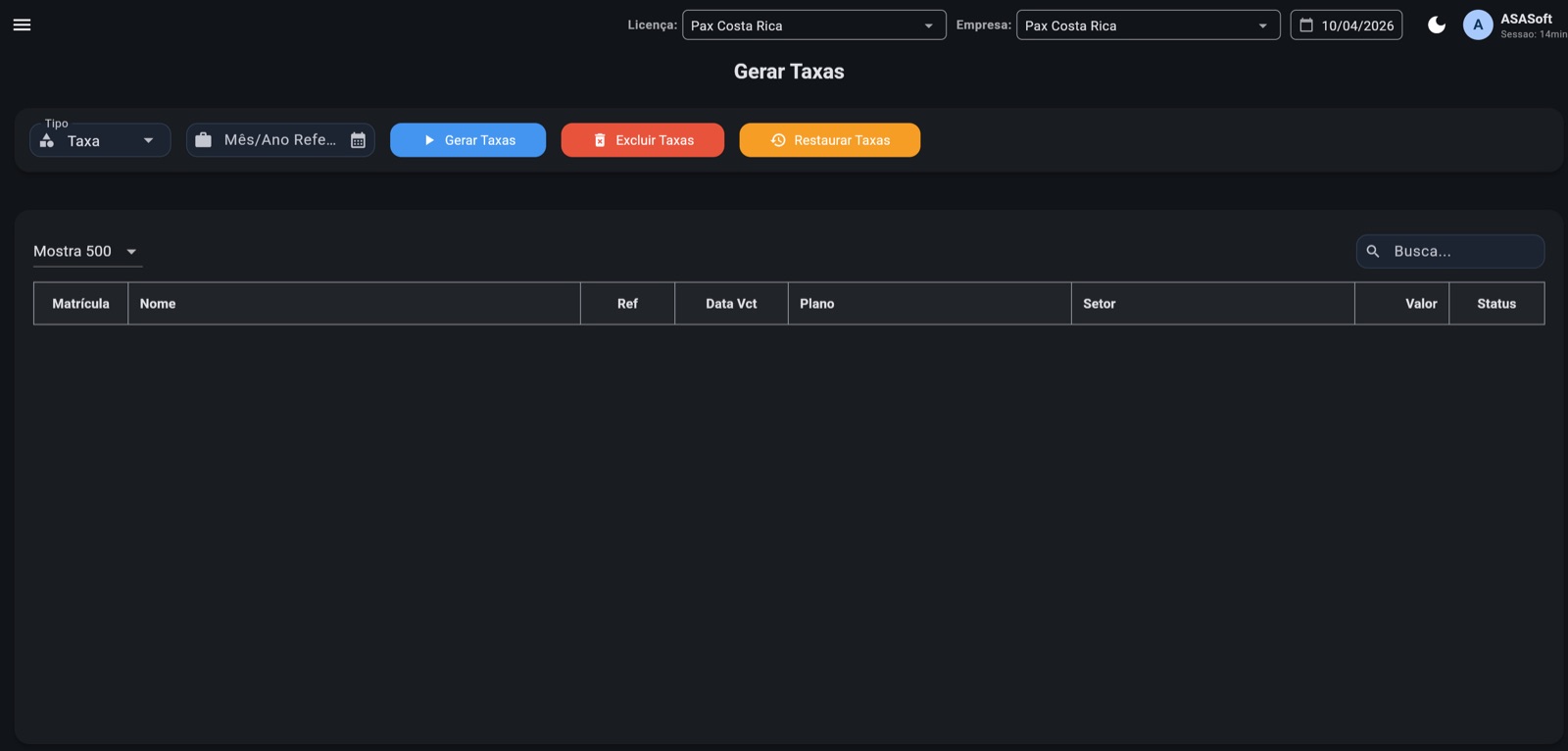Click the Busca search field
This screenshot has height=751, width=1568.
pyautogui.click(x=1462, y=252)
